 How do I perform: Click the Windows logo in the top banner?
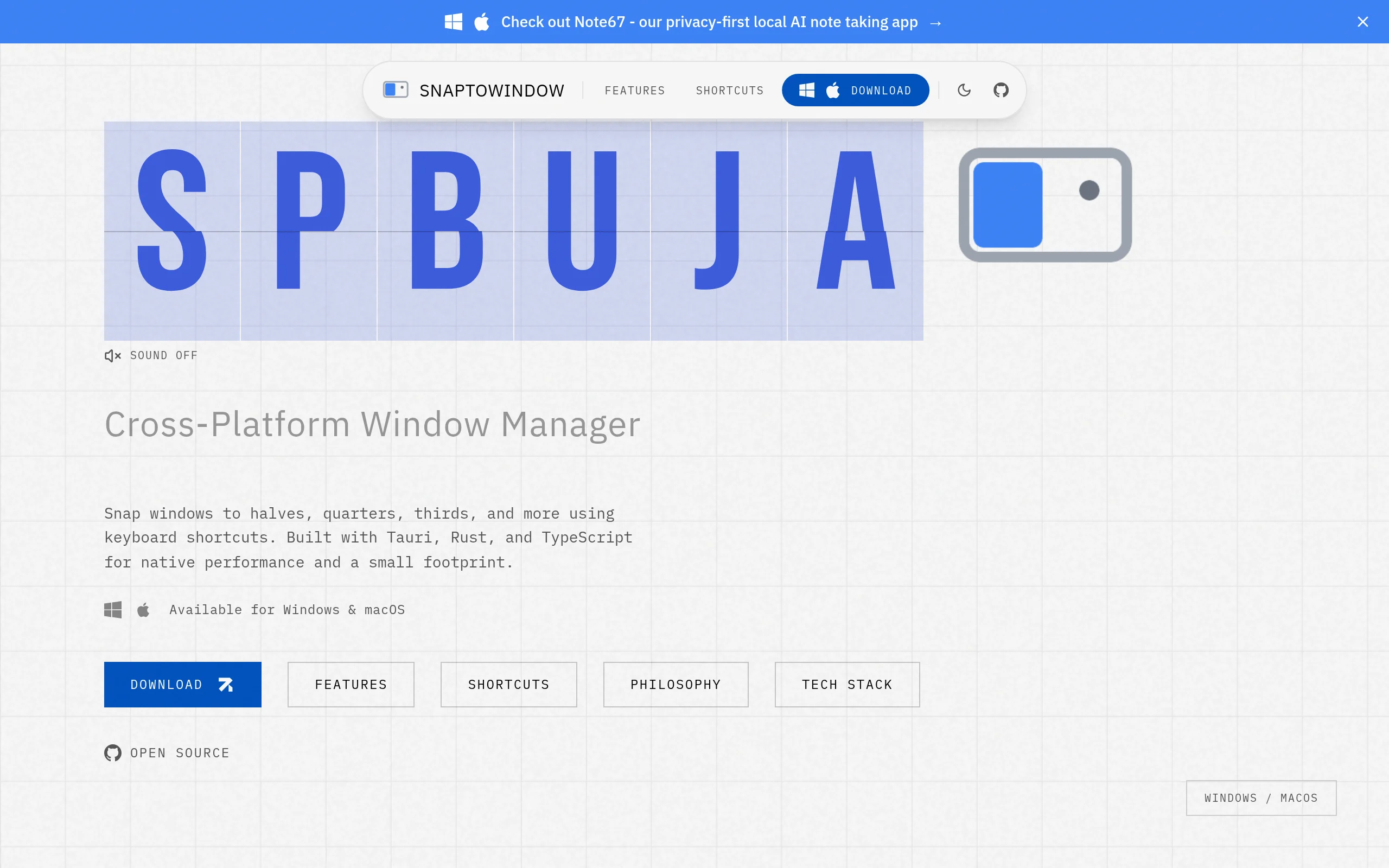tap(454, 22)
